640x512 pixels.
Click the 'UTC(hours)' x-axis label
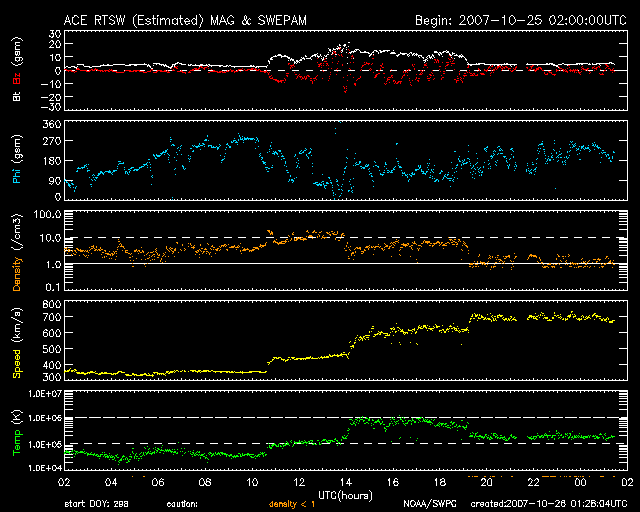[x=345, y=496]
